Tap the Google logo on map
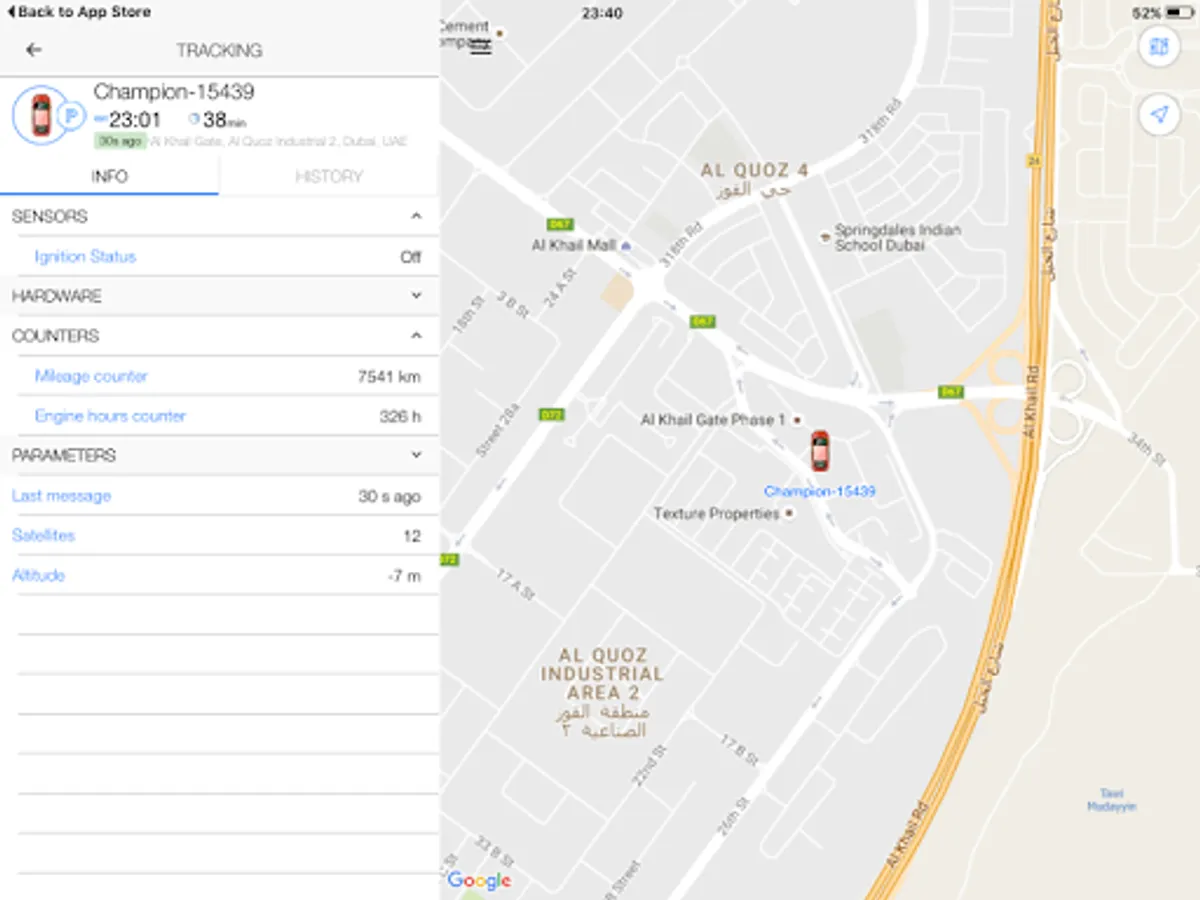Screen dimensions: 1200x900 pyautogui.click(x=479, y=880)
